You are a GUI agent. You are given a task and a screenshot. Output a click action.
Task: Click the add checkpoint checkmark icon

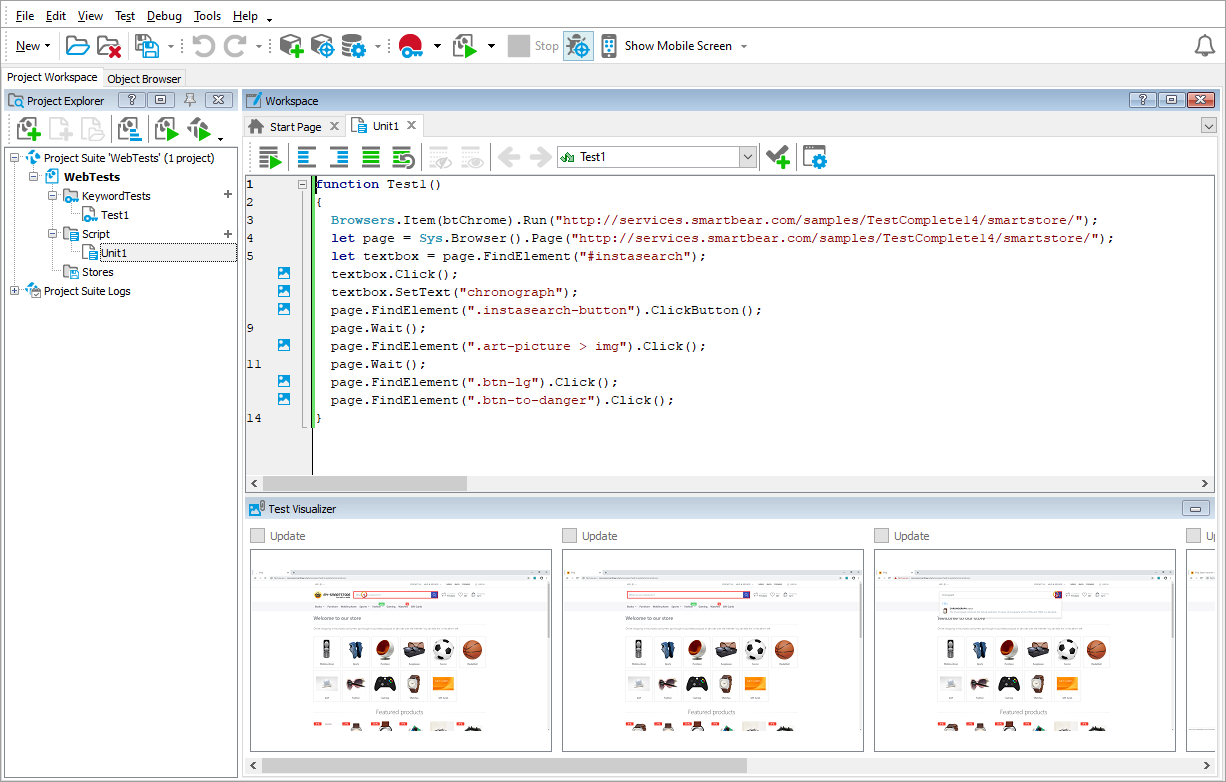(777, 157)
